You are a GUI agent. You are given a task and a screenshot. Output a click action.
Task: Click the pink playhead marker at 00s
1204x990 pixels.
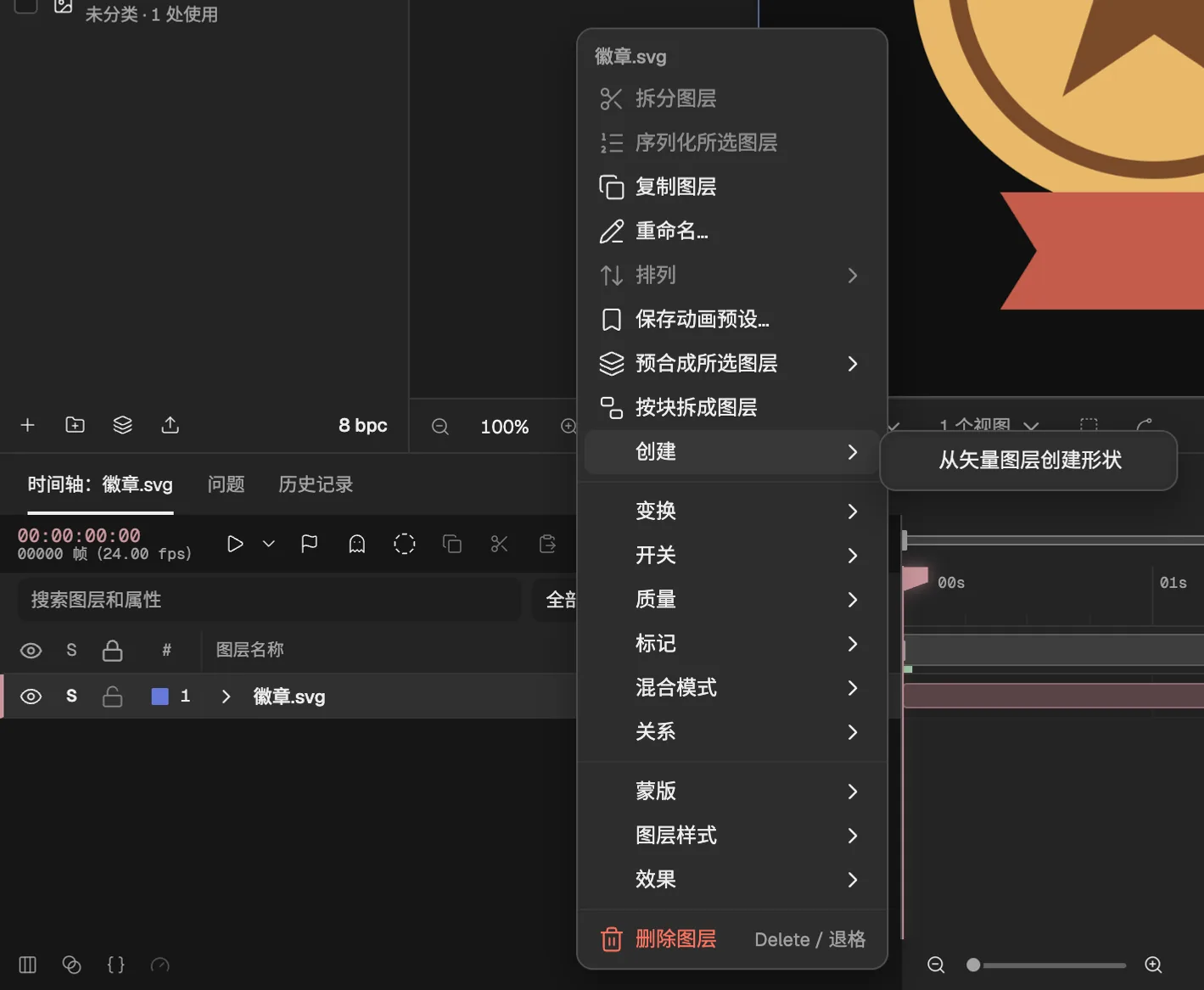coord(915,579)
